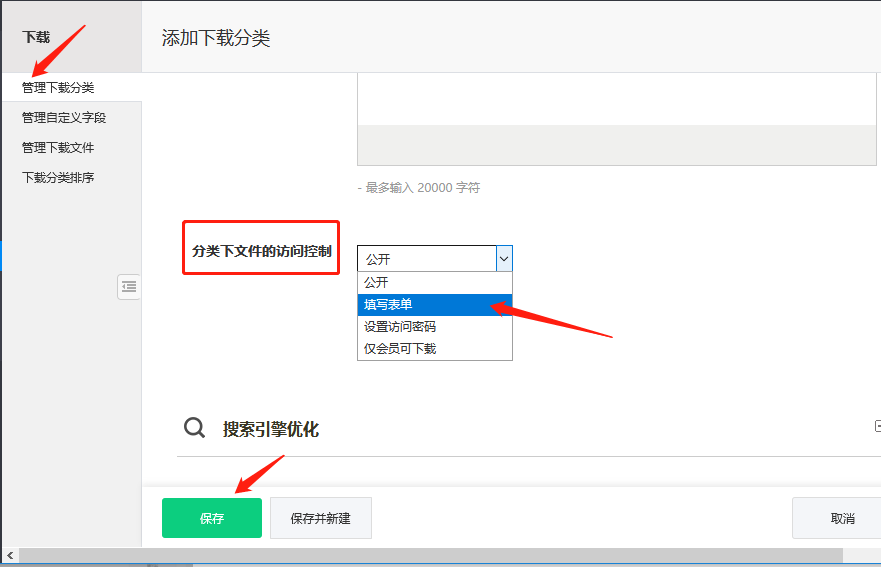Screen dimensions: 881x567
Task: Open 管理下载文件 sidebar item
Action: (58, 148)
